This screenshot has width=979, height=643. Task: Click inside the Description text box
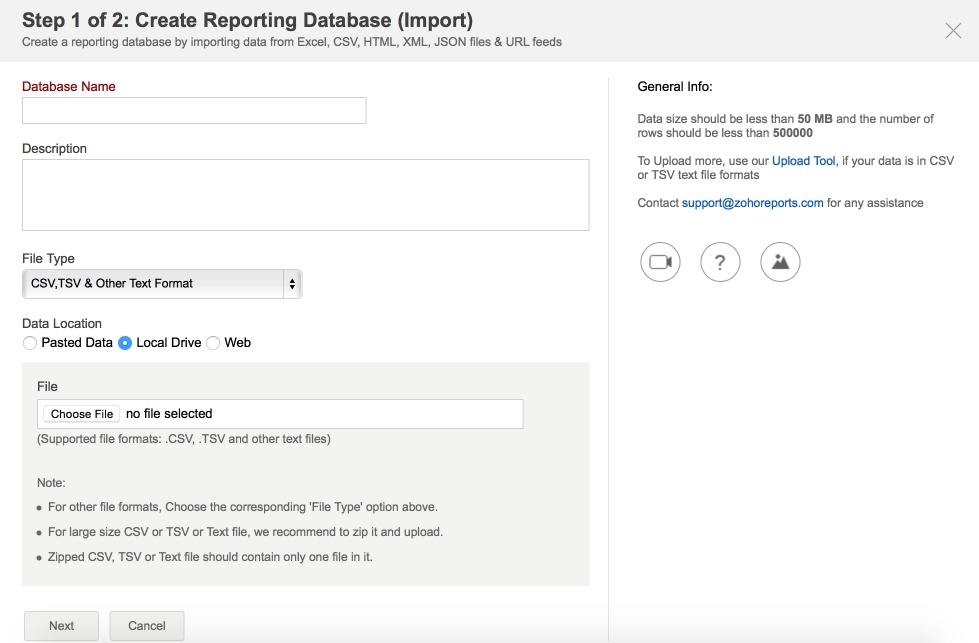pos(305,194)
